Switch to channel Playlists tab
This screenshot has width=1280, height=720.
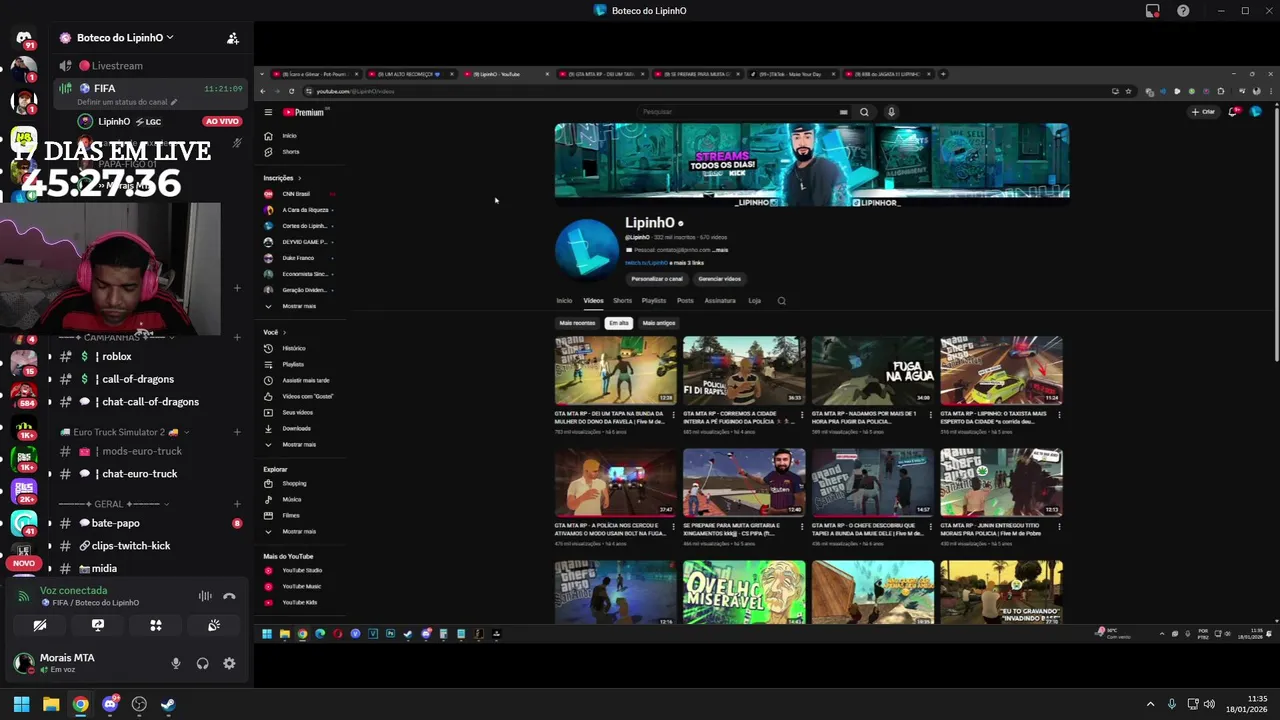pos(654,300)
